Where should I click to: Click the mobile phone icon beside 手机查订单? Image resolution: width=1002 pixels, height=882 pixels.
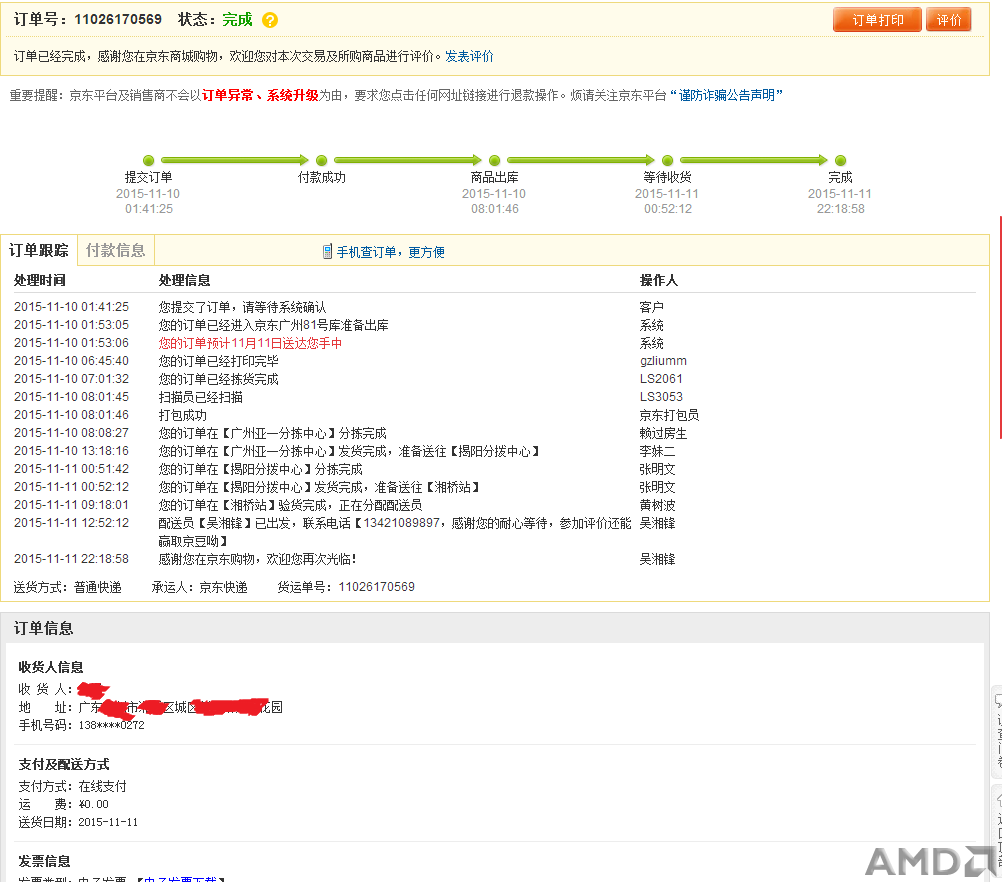(x=327, y=252)
